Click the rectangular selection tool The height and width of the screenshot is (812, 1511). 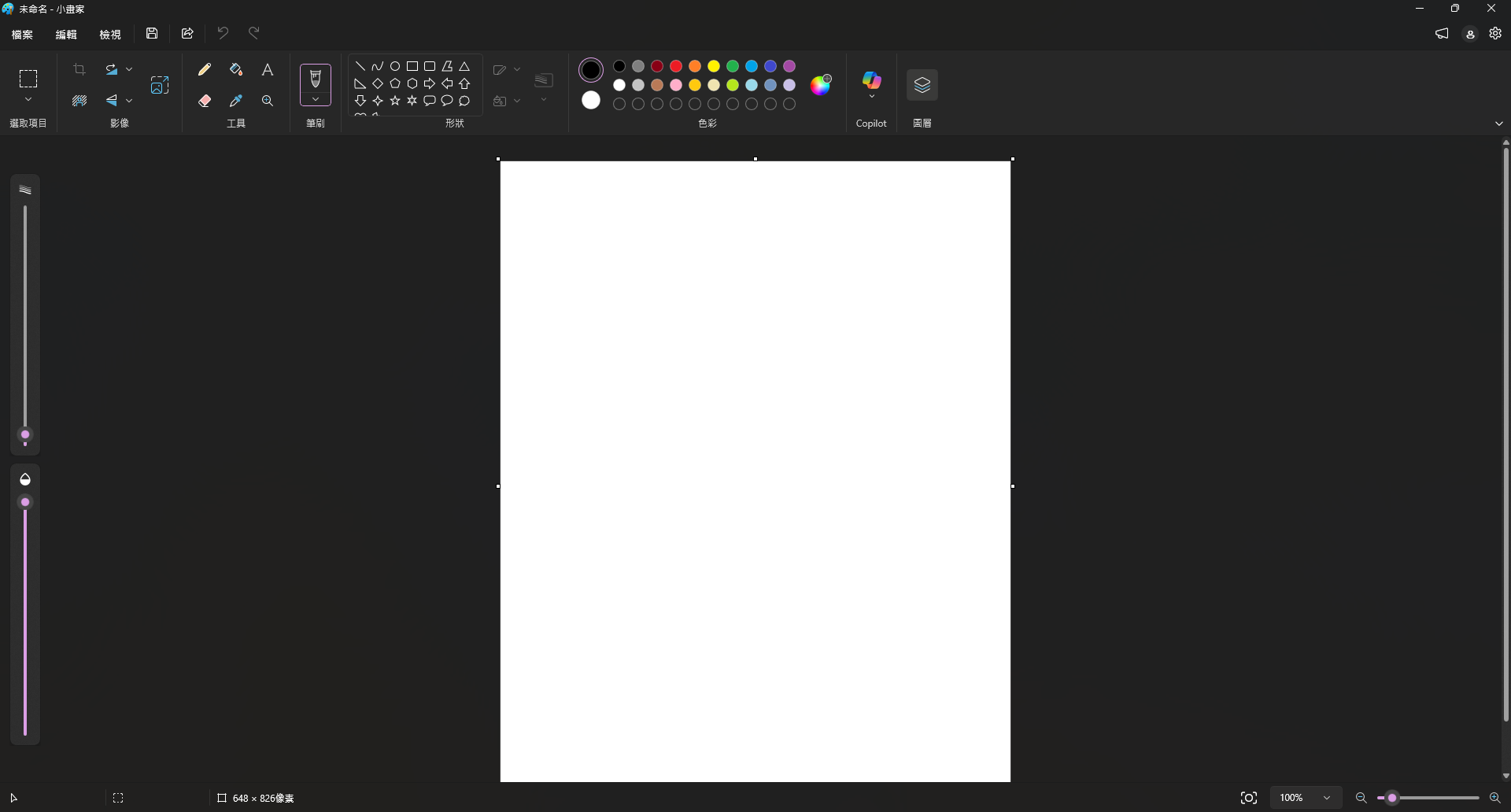tap(28, 79)
